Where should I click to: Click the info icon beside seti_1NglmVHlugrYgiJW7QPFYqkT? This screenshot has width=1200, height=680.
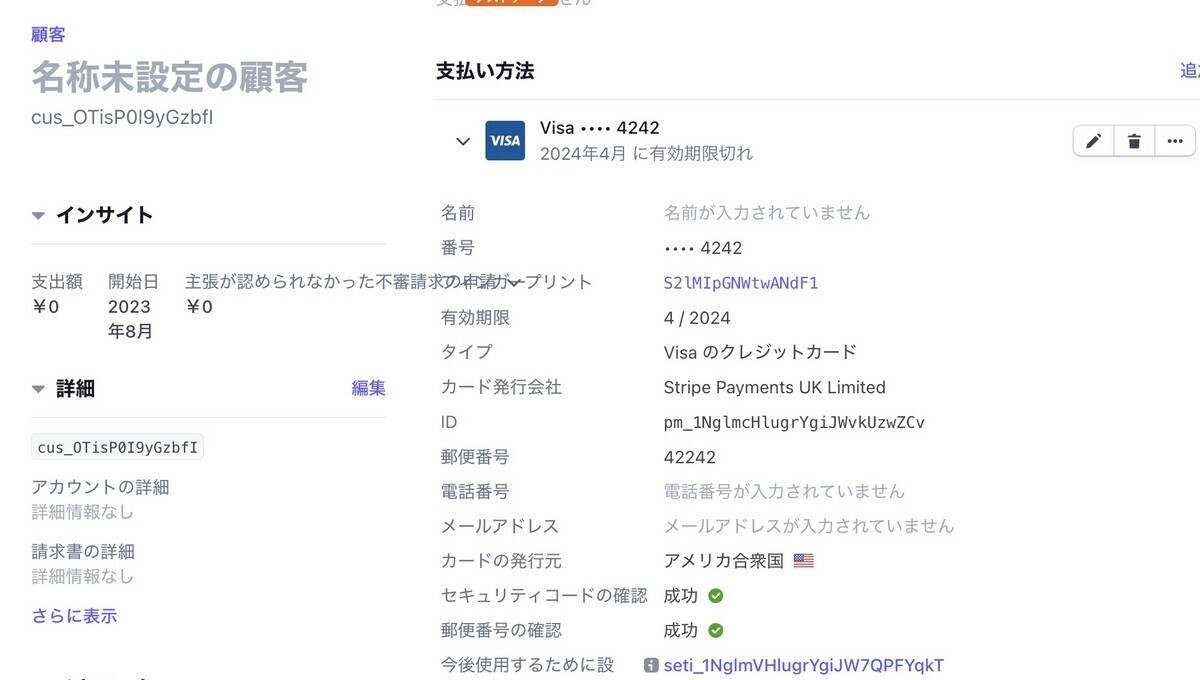(651, 665)
